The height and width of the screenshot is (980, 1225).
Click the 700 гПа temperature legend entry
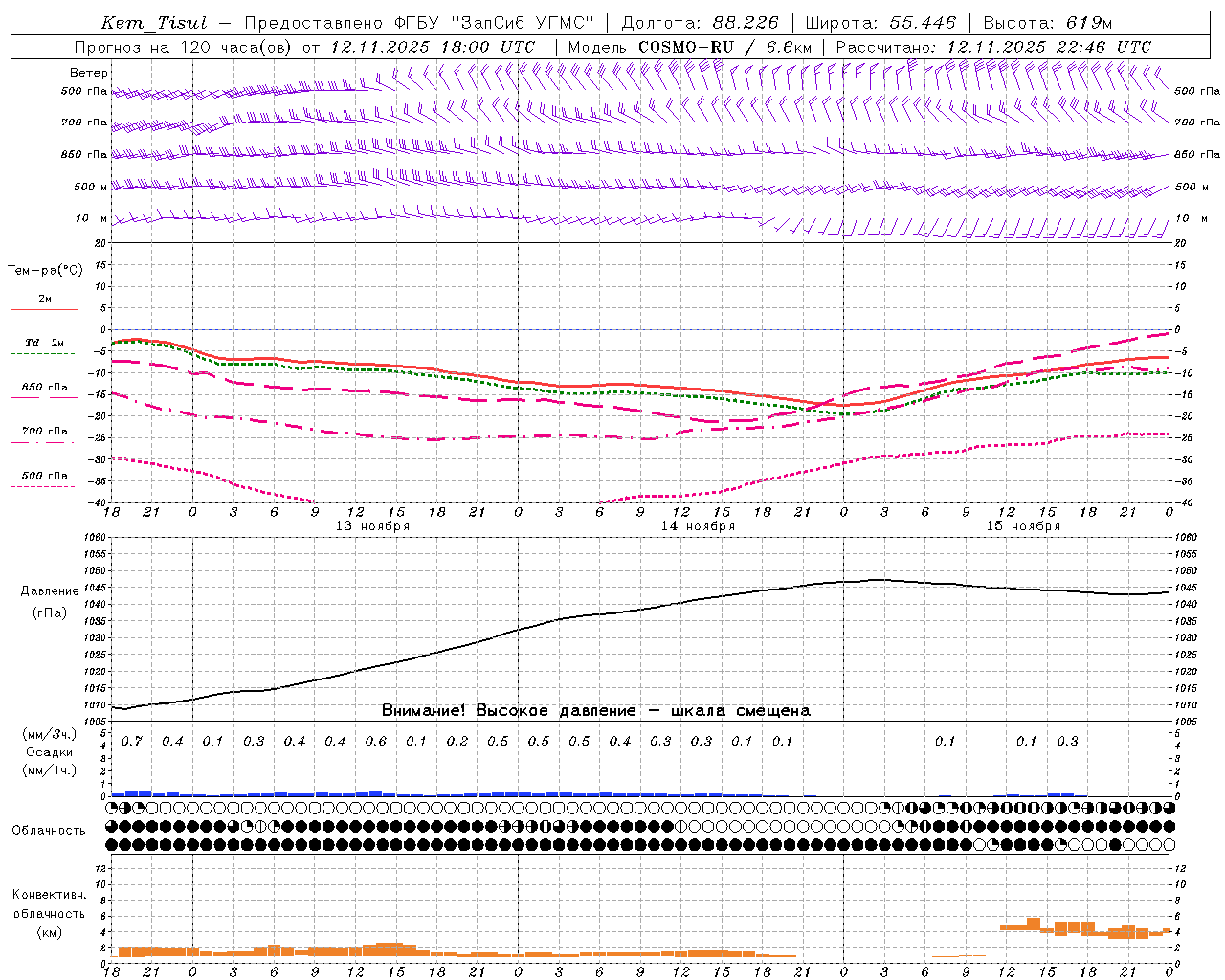pyautogui.click(x=45, y=432)
